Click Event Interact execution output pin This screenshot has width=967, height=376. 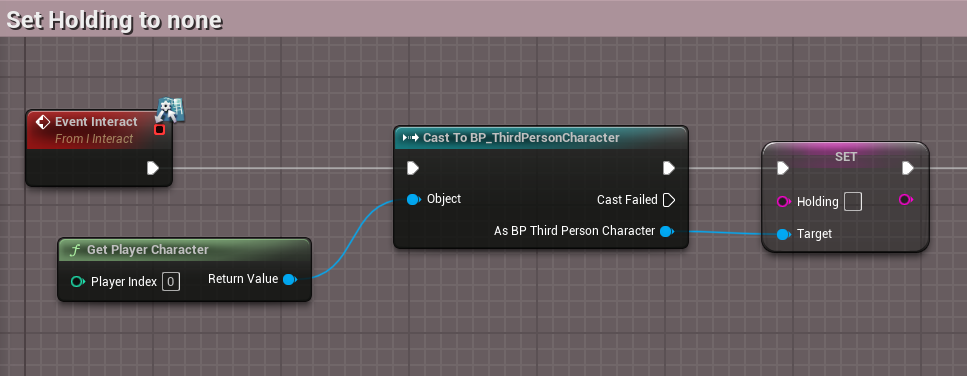pyautogui.click(x=153, y=168)
